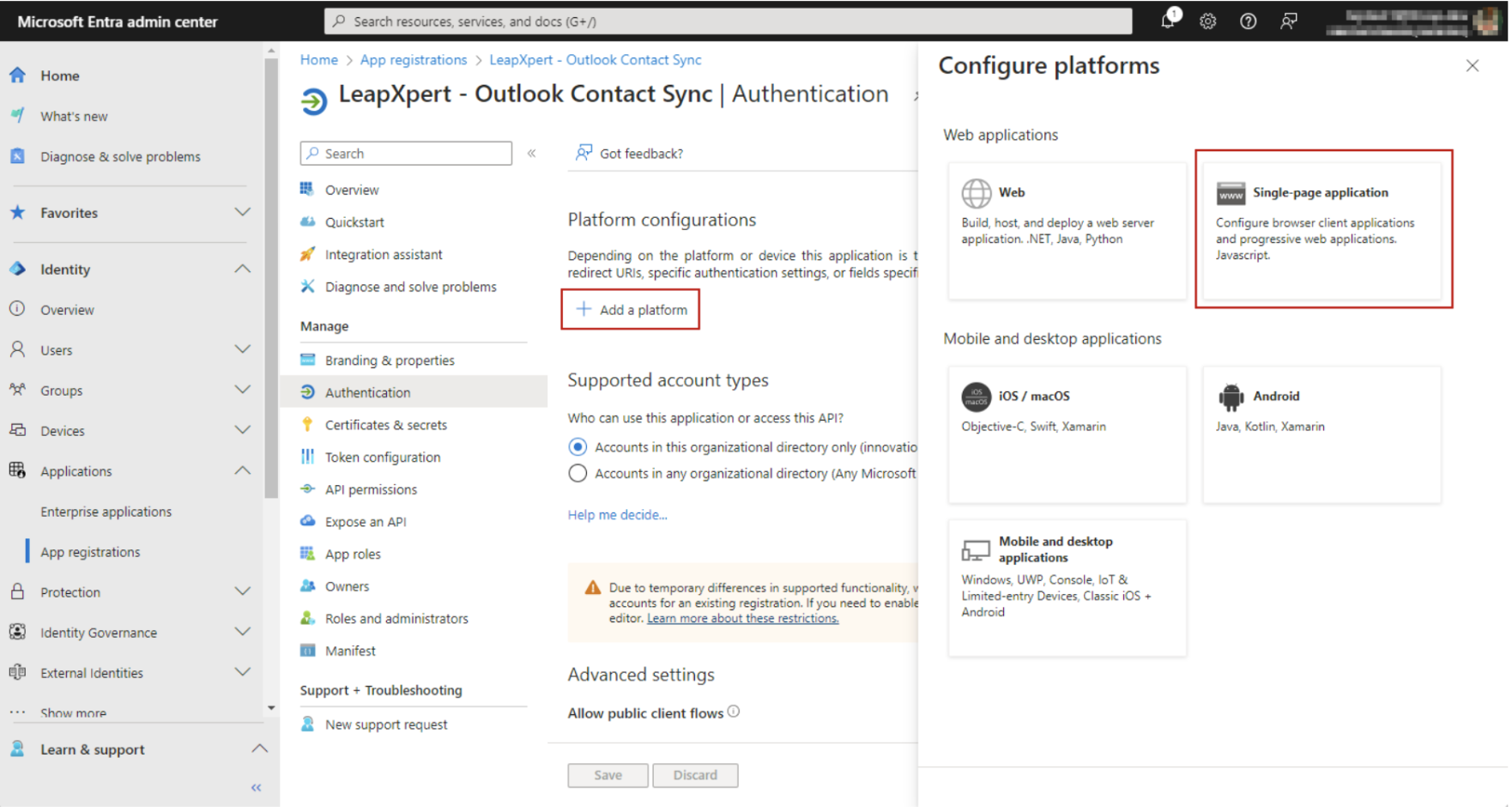
Task: Open the Help me decide link
Action: point(618,515)
